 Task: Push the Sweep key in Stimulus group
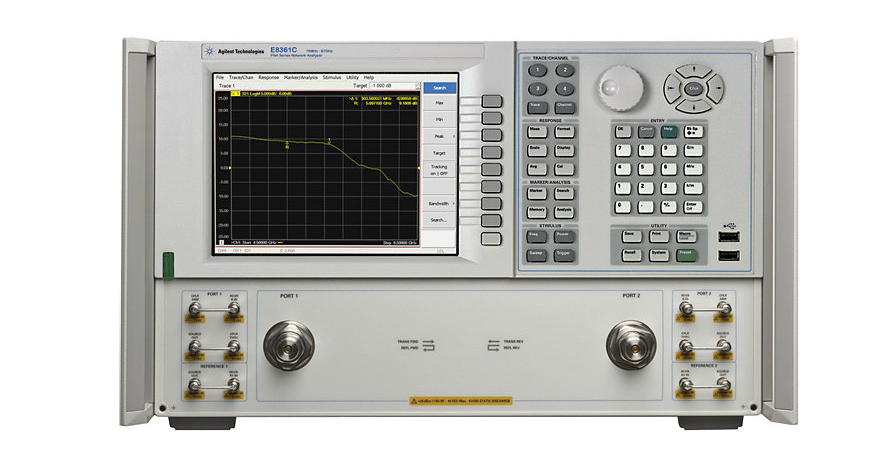[537, 255]
